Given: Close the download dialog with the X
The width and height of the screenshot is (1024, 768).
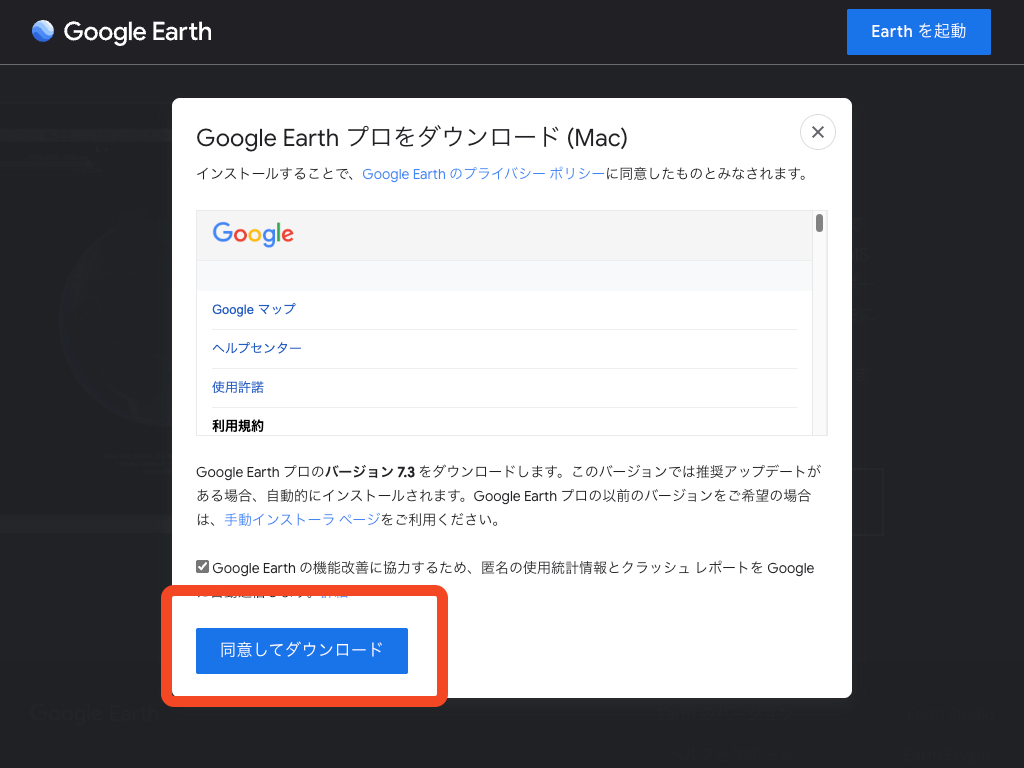Looking at the screenshot, I should coord(817,132).
